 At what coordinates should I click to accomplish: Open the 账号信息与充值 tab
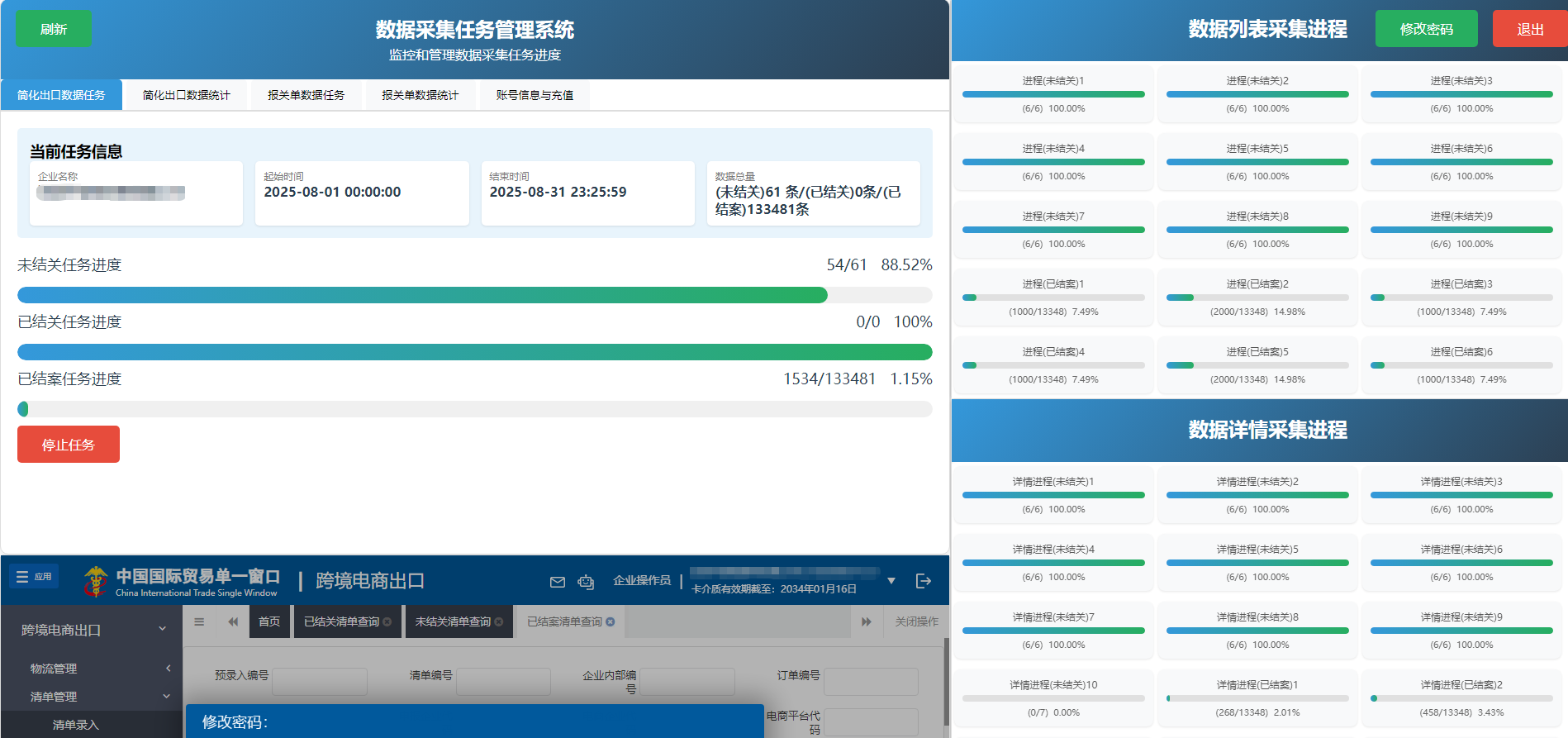click(535, 95)
